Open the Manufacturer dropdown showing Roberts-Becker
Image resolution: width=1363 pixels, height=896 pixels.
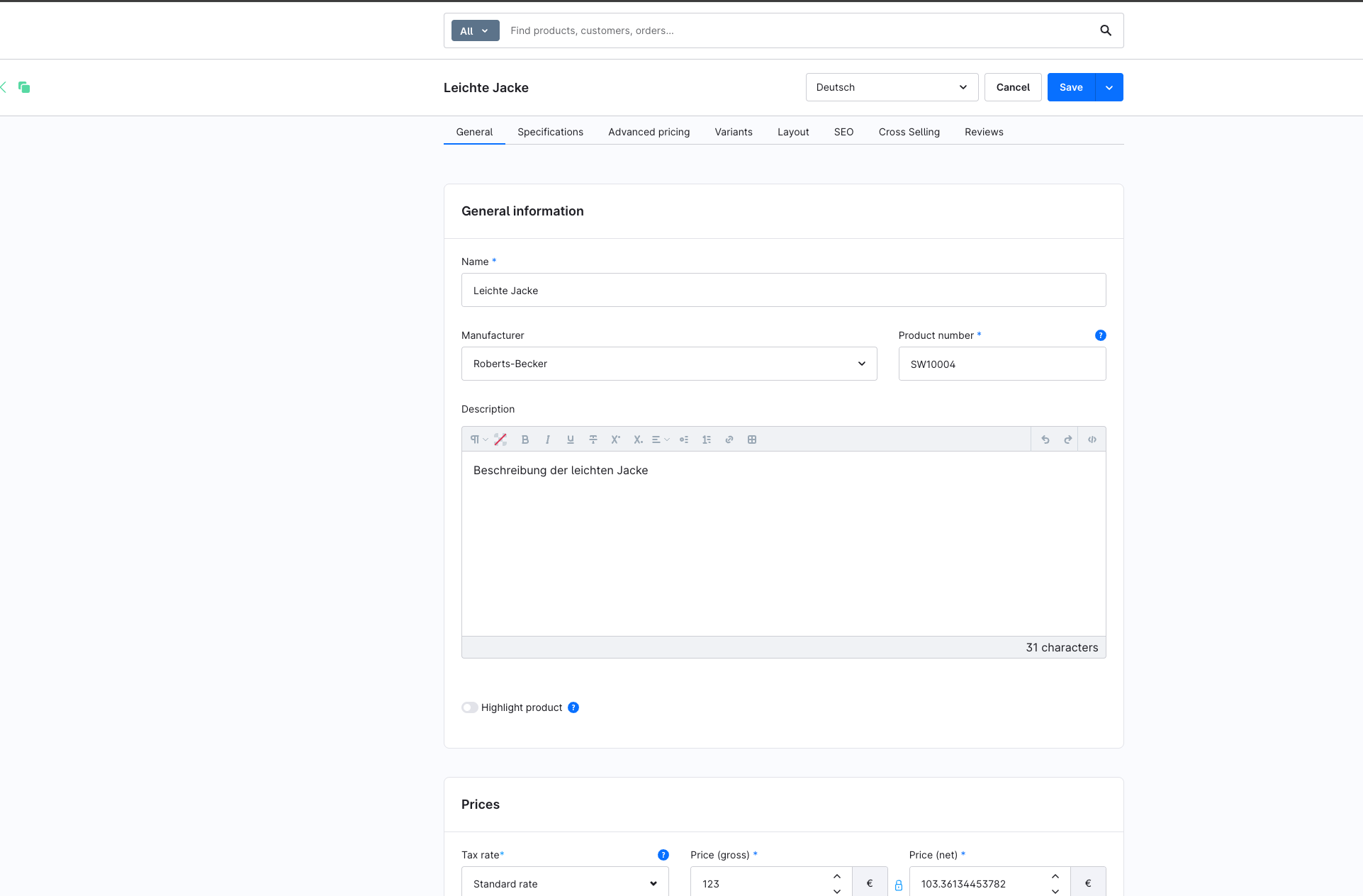668,364
